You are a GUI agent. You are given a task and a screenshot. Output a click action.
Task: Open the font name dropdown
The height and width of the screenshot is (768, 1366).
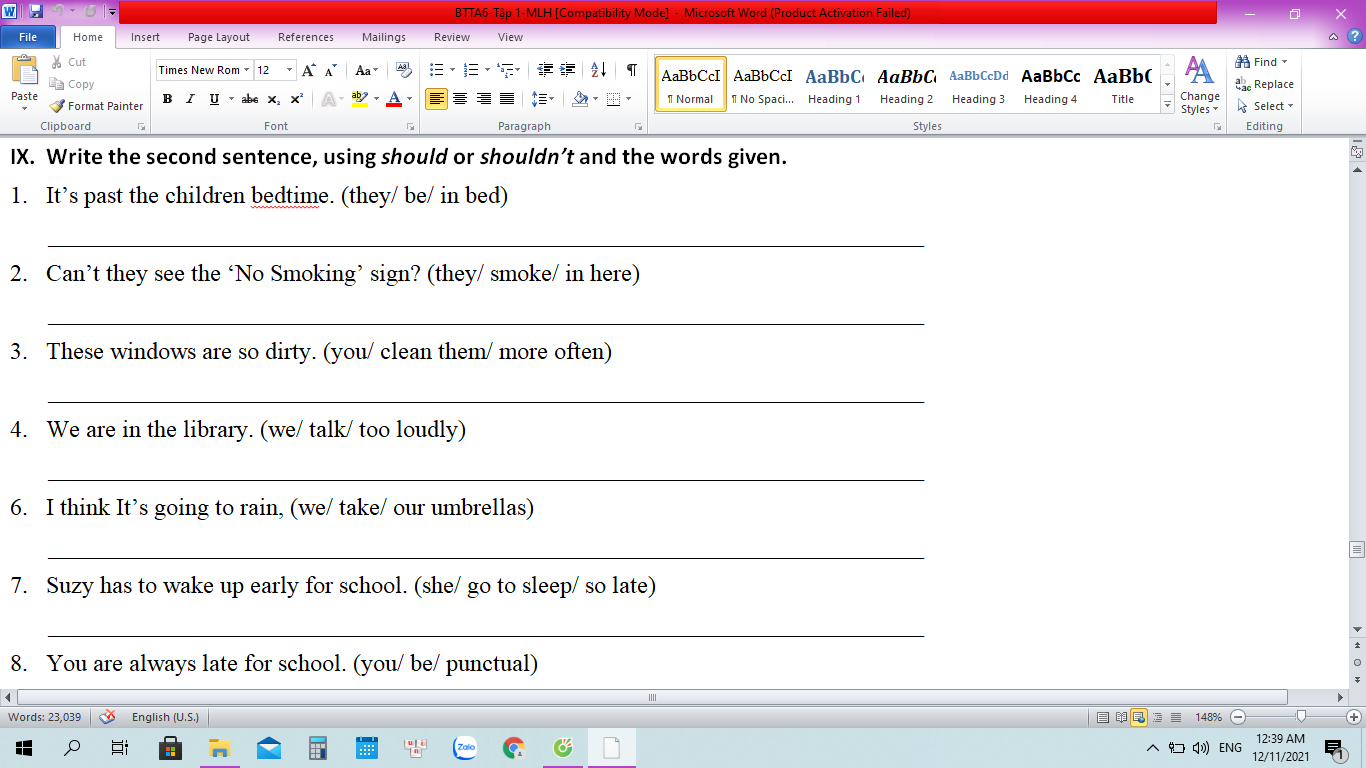click(246, 70)
